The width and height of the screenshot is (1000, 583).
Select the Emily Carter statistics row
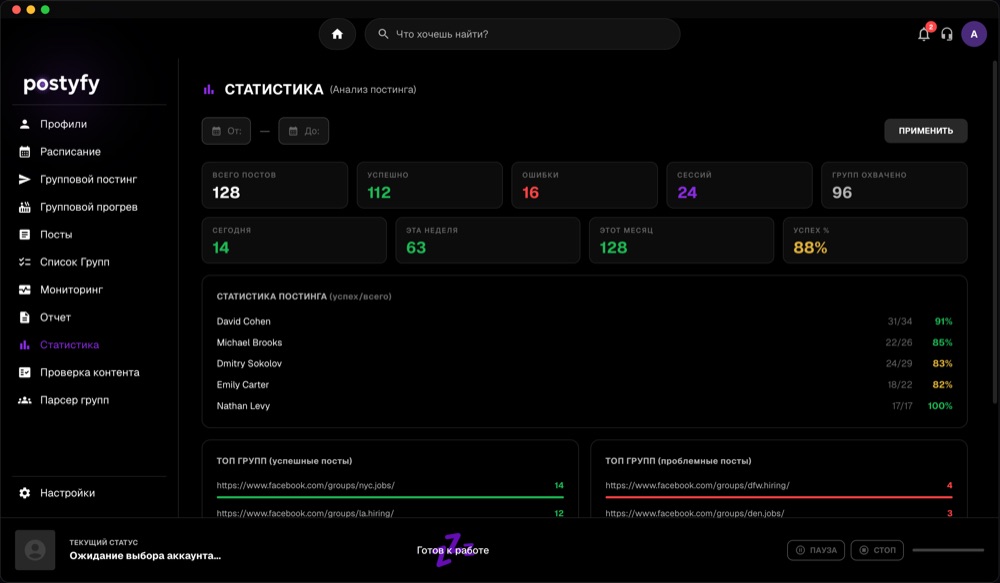tap(584, 385)
